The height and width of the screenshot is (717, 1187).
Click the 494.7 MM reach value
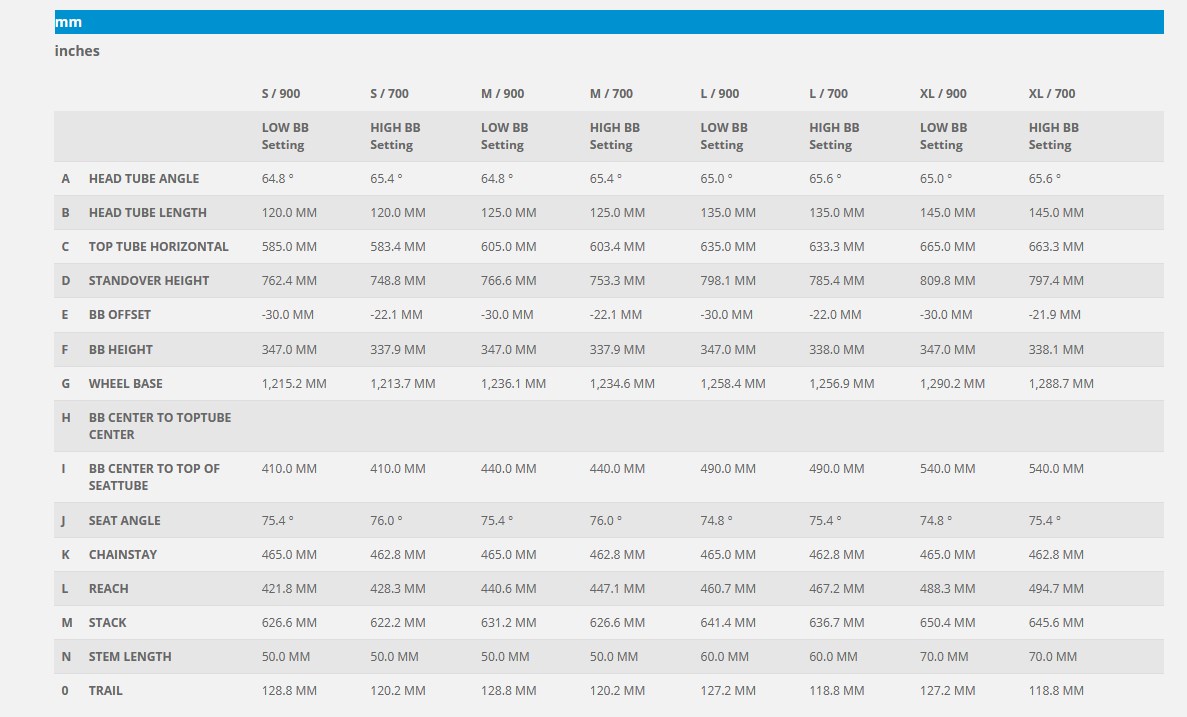(1056, 589)
